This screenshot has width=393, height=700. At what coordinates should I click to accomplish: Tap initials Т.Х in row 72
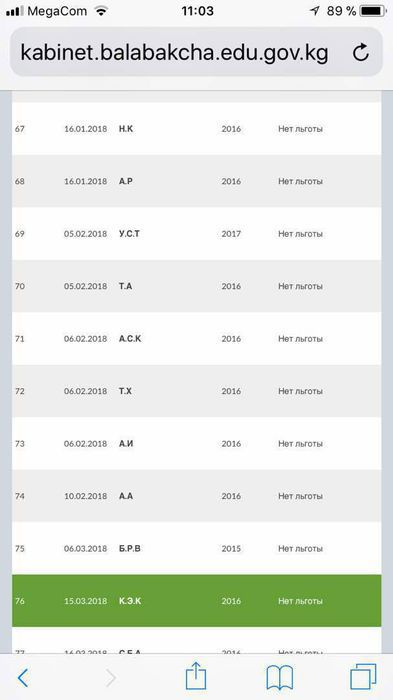coord(125,391)
